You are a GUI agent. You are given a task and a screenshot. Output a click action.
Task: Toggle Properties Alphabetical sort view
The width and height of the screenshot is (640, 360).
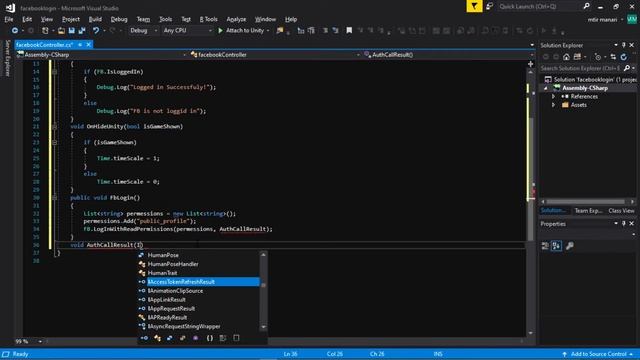click(x=557, y=246)
